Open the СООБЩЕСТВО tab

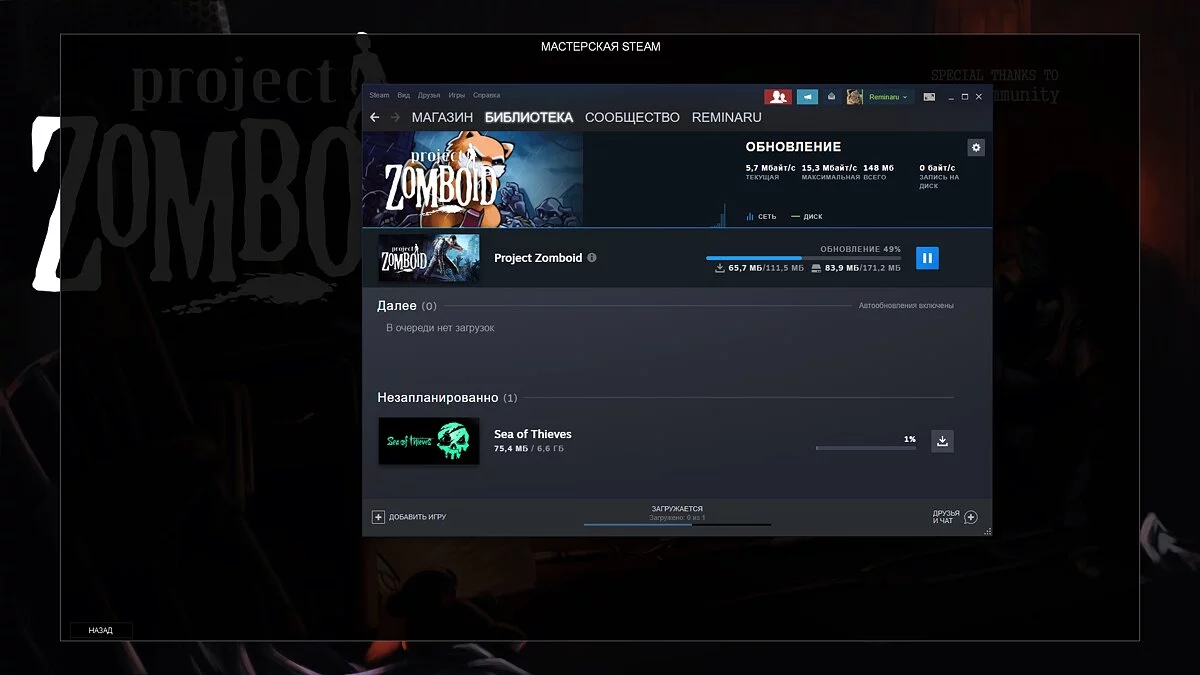[632, 118]
